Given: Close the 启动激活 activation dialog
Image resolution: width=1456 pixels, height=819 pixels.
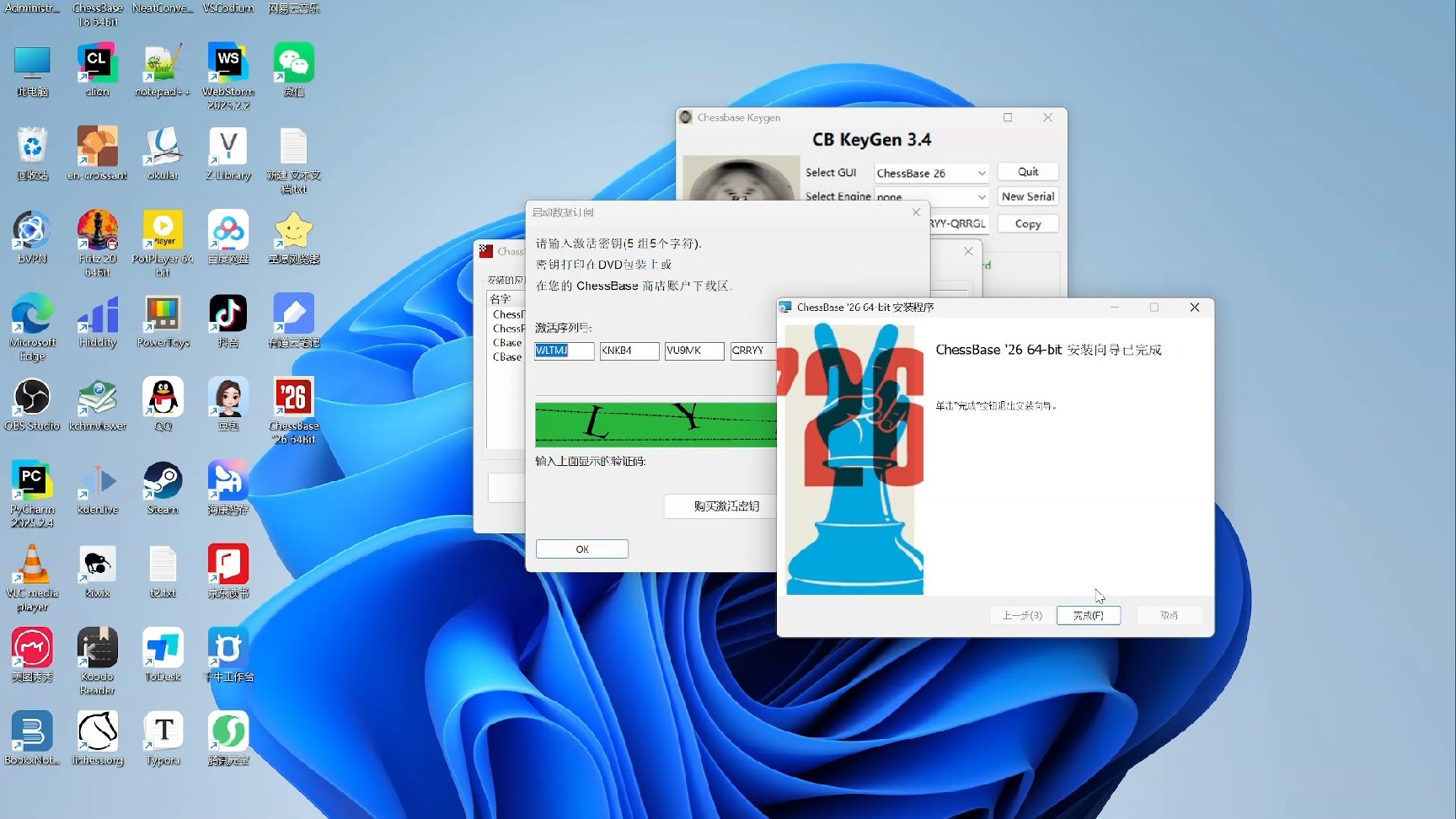Looking at the screenshot, I should 916,212.
